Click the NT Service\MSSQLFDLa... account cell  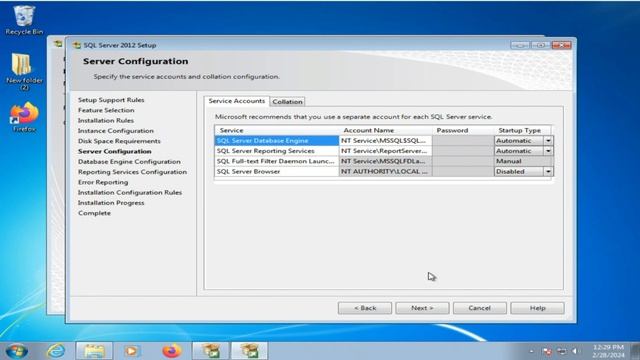pyautogui.click(x=385, y=161)
